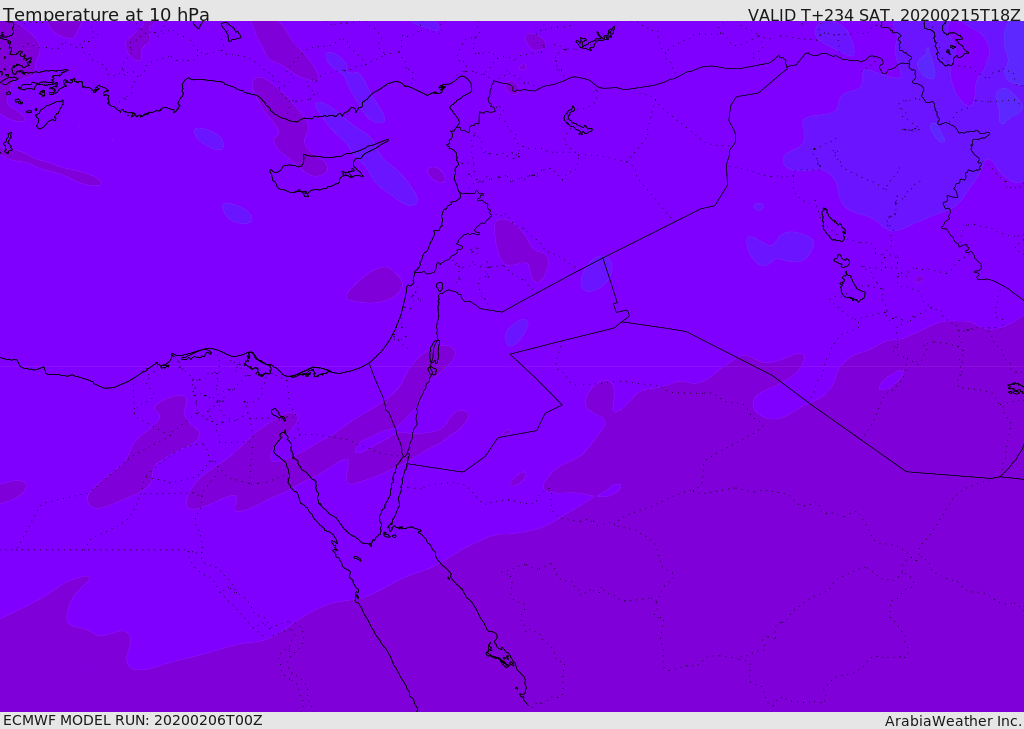Click the 'Temperature at 10 hPa' title
The image size is (1024, 729).
pos(106,14)
